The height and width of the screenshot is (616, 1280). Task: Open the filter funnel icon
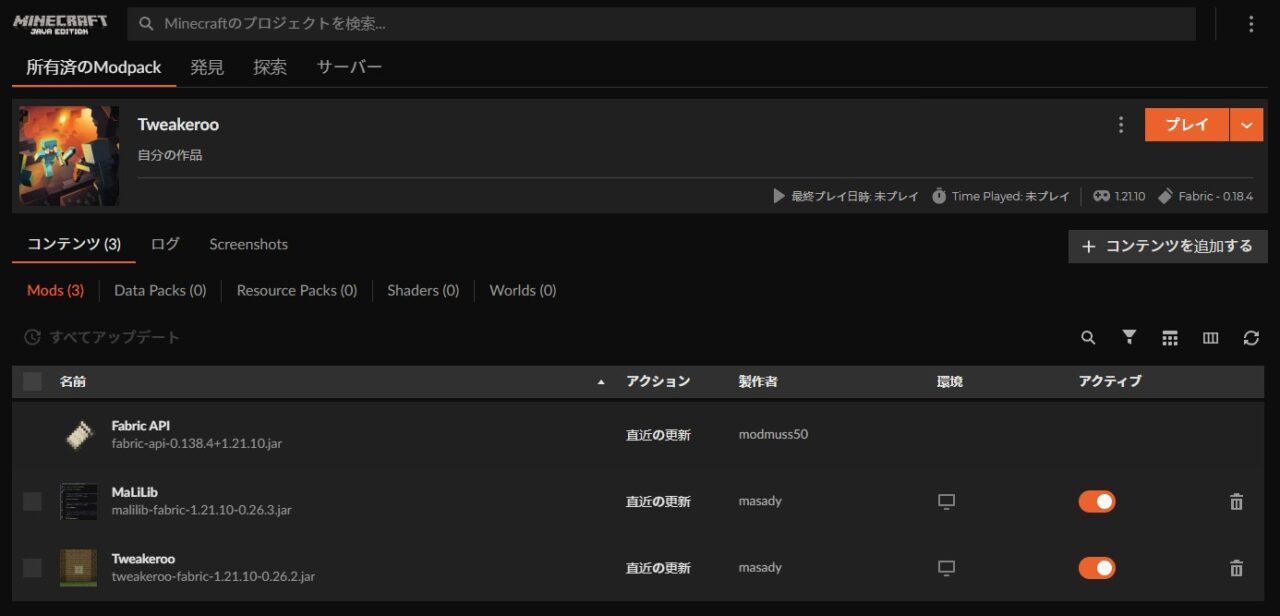(x=1129, y=337)
